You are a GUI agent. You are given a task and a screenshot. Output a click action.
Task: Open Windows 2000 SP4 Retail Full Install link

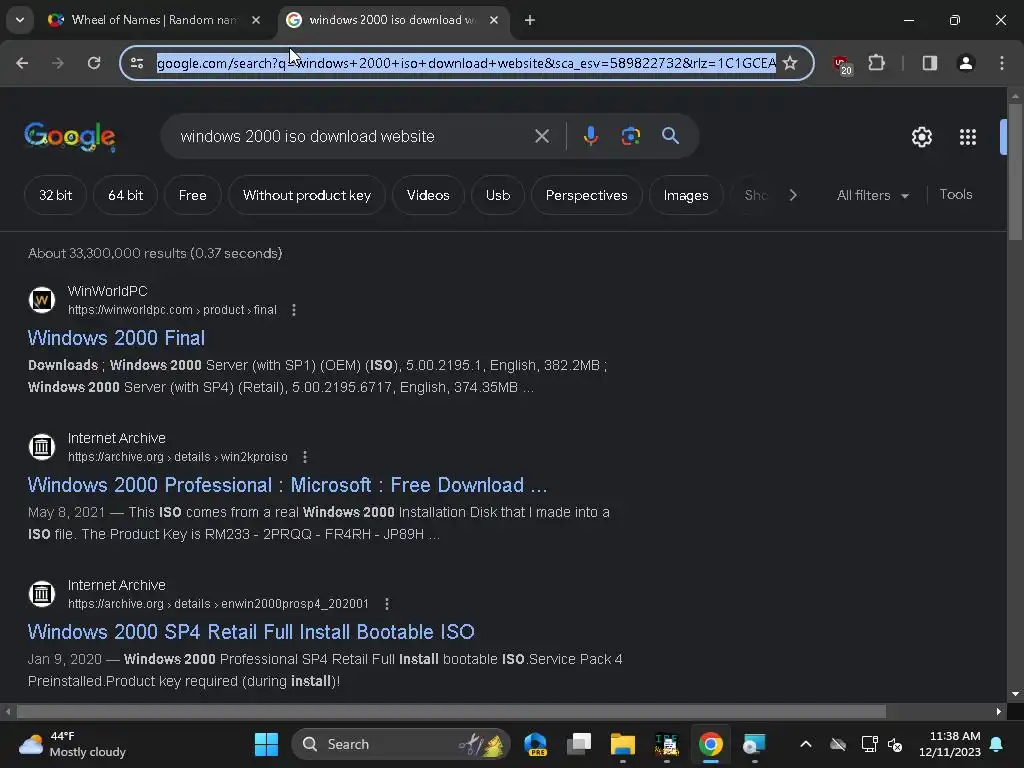click(251, 632)
